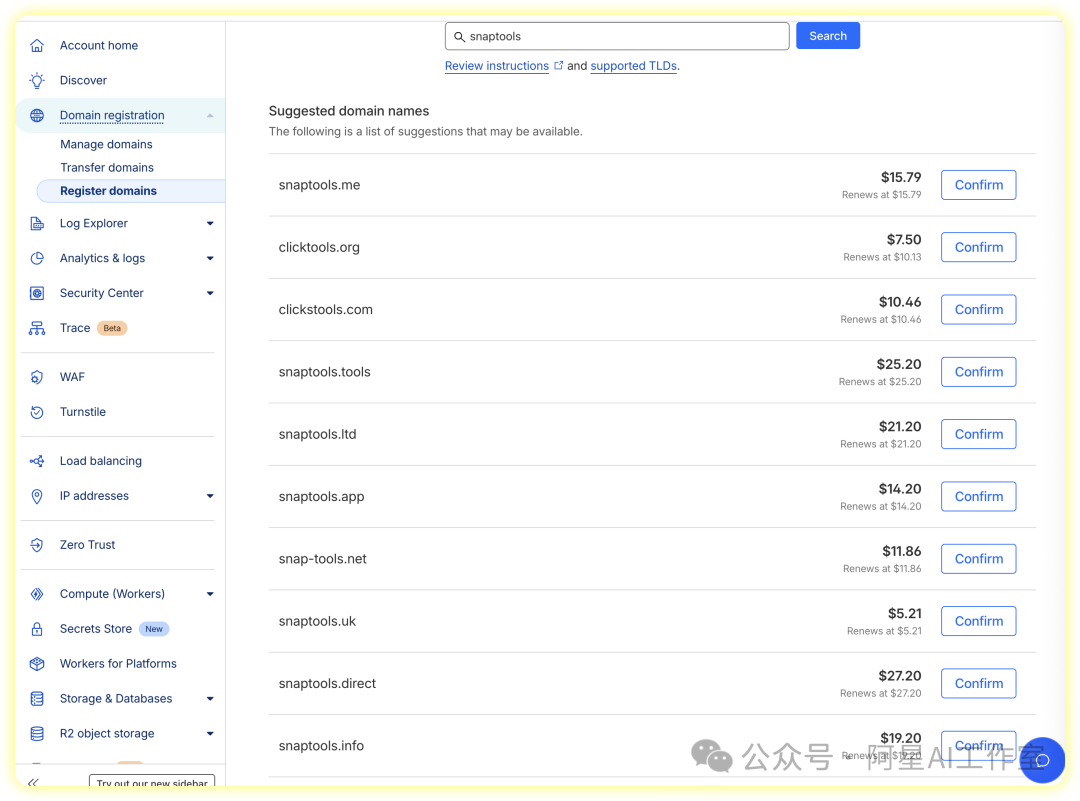The height and width of the screenshot is (801, 1080).
Task: Select Transfer domains in sidebar
Action: pyautogui.click(x=107, y=168)
